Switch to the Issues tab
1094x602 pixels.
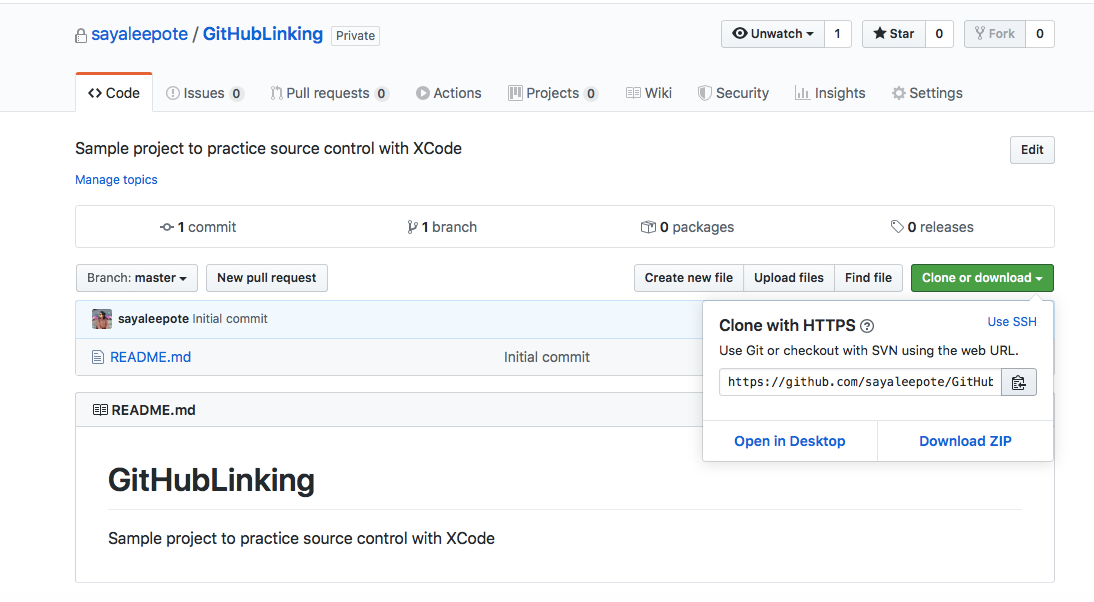click(x=203, y=93)
